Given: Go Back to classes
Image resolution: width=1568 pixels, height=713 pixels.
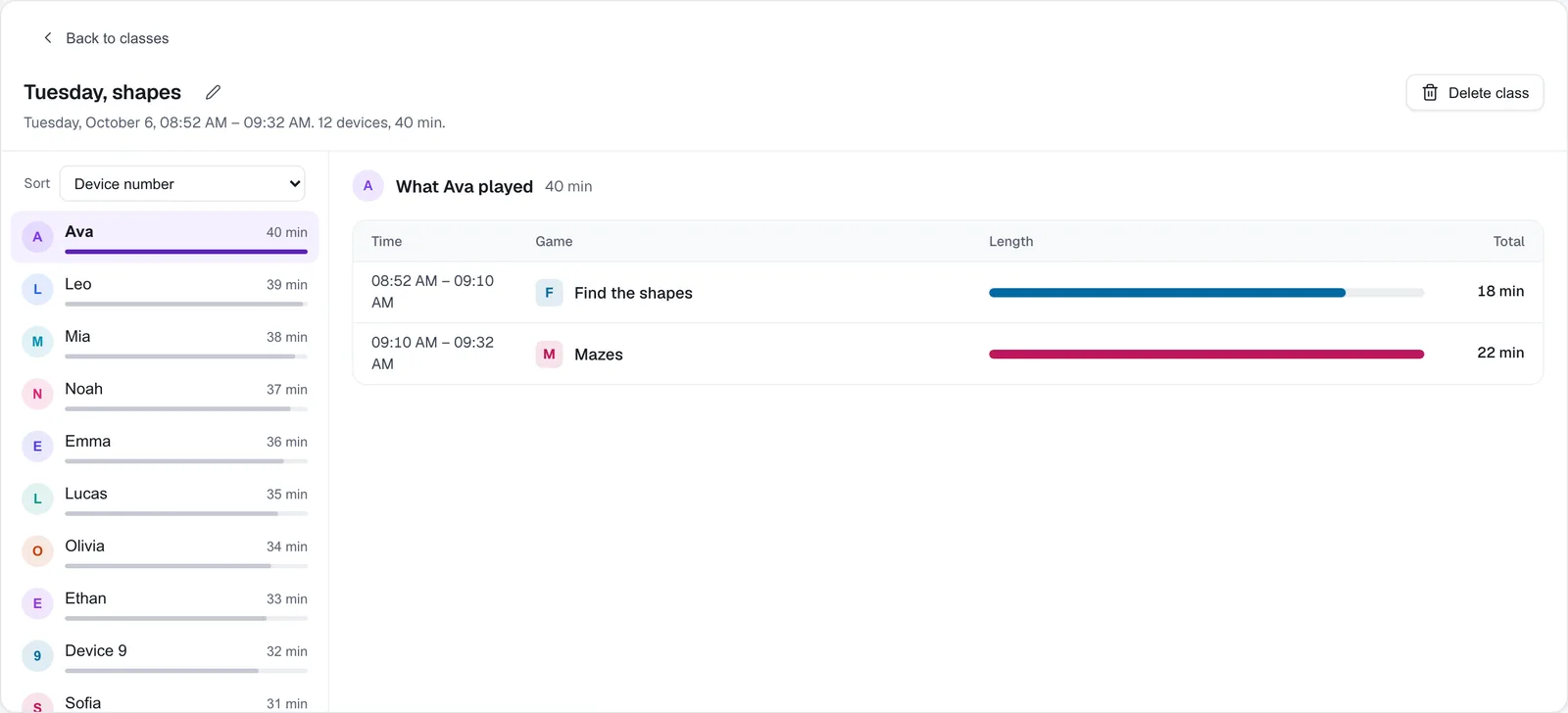Looking at the screenshot, I should coord(106,38).
